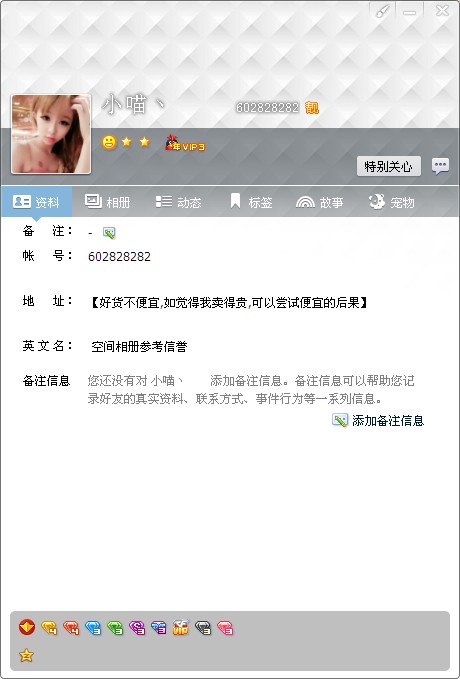Image resolution: width=460 pixels, height=679 pixels.
Task: Click the purple S diamond badge
Action: (137, 627)
